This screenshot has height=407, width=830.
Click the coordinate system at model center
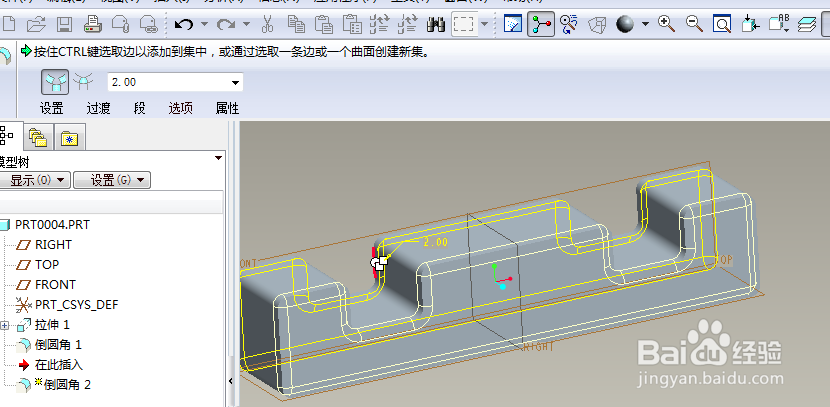[501, 277]
